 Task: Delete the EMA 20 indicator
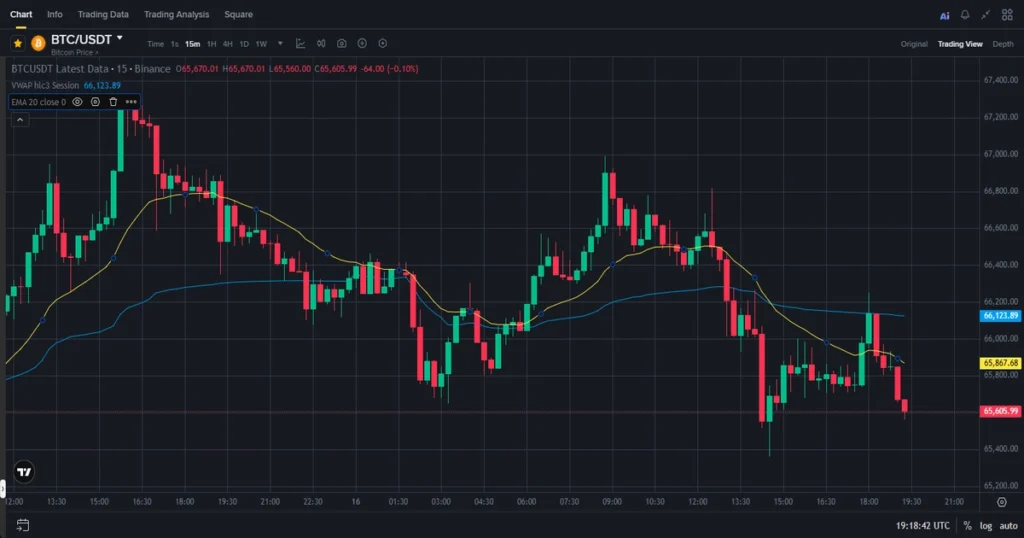tap(113, 102)
